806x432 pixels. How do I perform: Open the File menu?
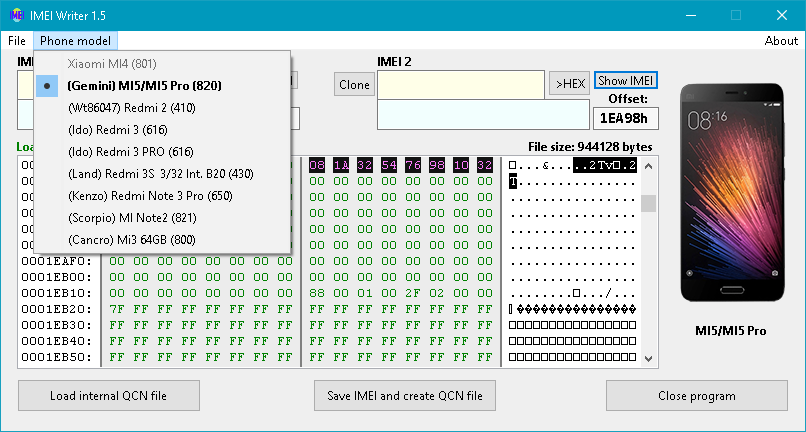[17, 41]
